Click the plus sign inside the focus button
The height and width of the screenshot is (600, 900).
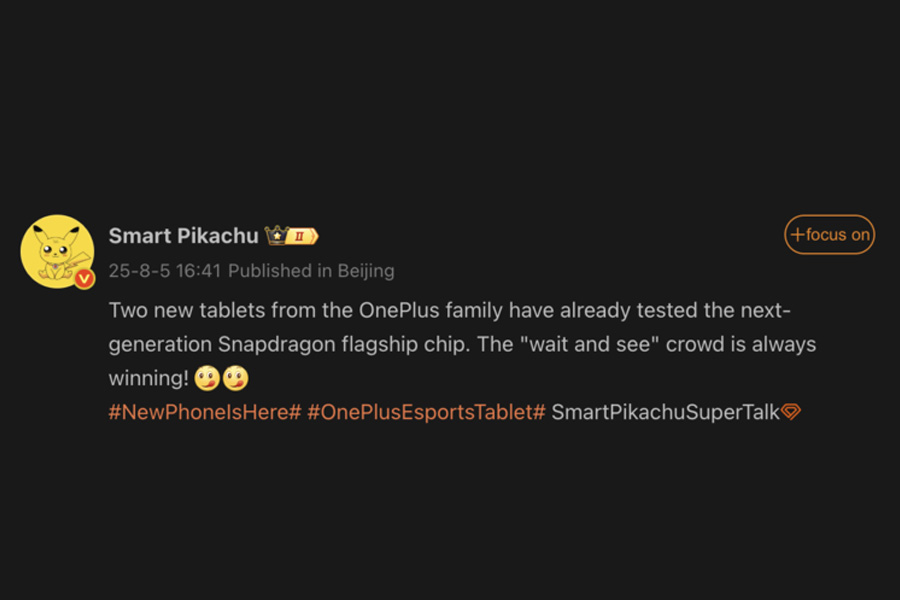(x=797, y=233)
